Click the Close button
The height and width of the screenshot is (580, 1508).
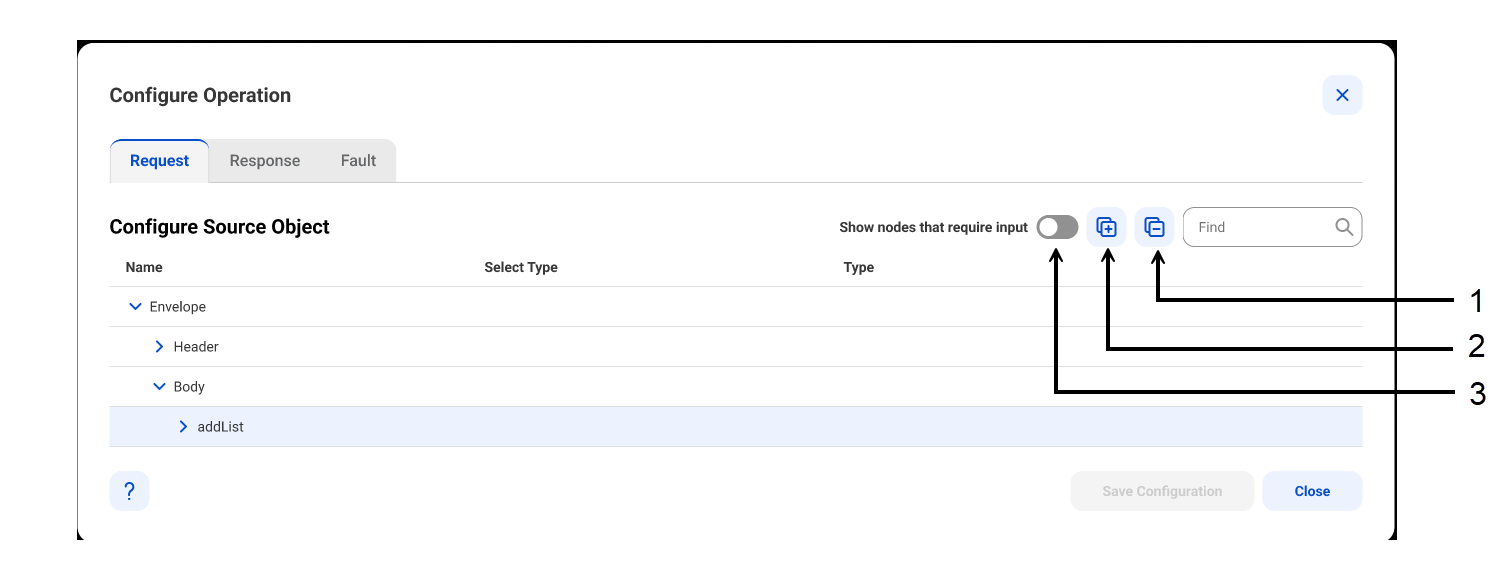click(1312, 491)
